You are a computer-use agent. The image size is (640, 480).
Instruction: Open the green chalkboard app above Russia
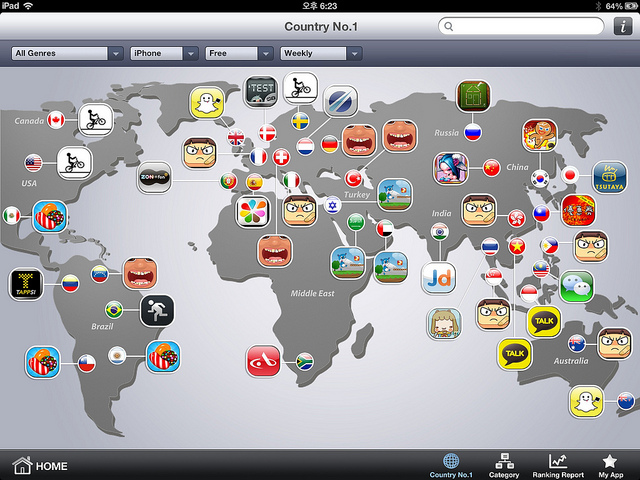click(473, 96)
